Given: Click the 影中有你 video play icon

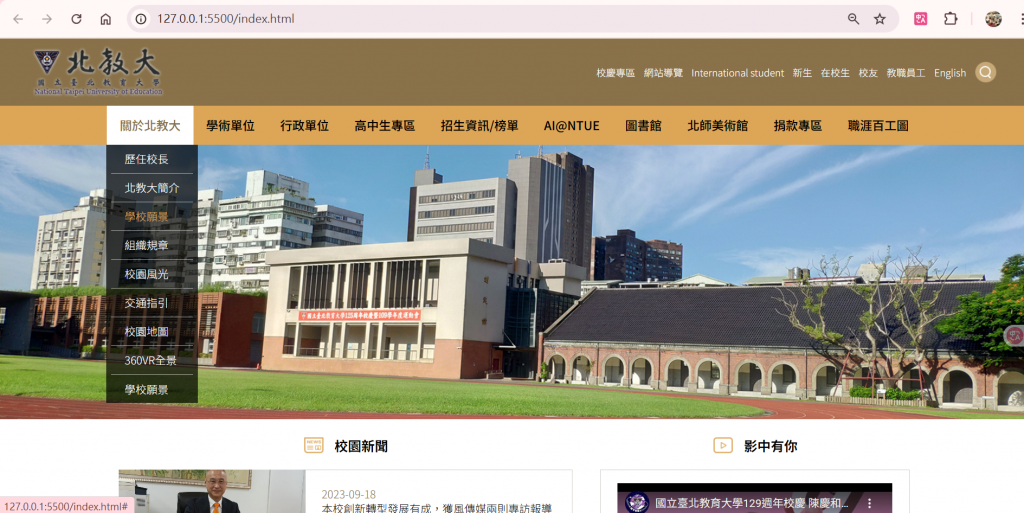Looking at the screenshot, I should pyautogui.click(x=722, y=445).
